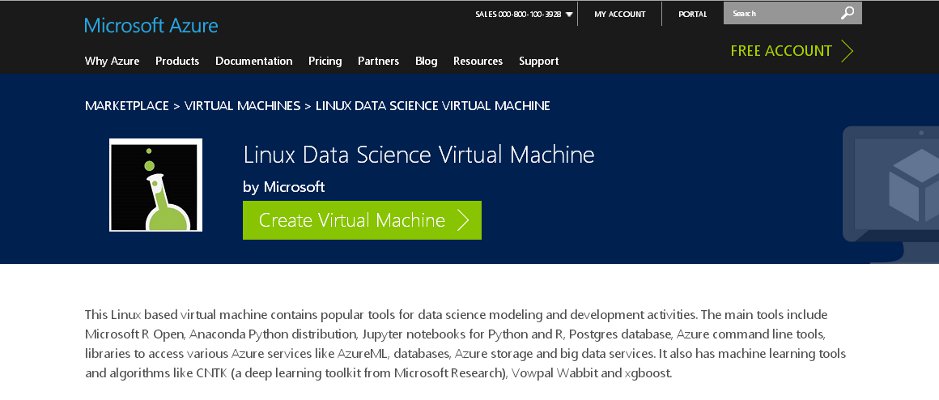Open the Pricing menu item
The height and width of the screenshot is (400, 939).
325,61
